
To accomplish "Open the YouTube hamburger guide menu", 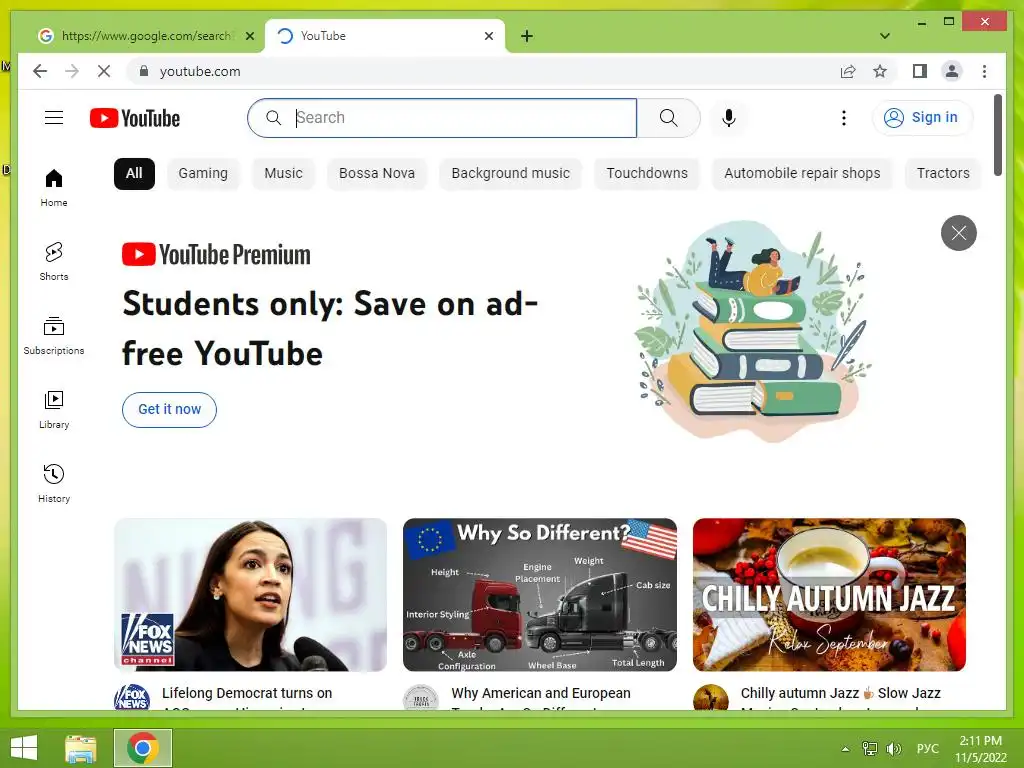I will pyautogui.click(x=54, y=118).
